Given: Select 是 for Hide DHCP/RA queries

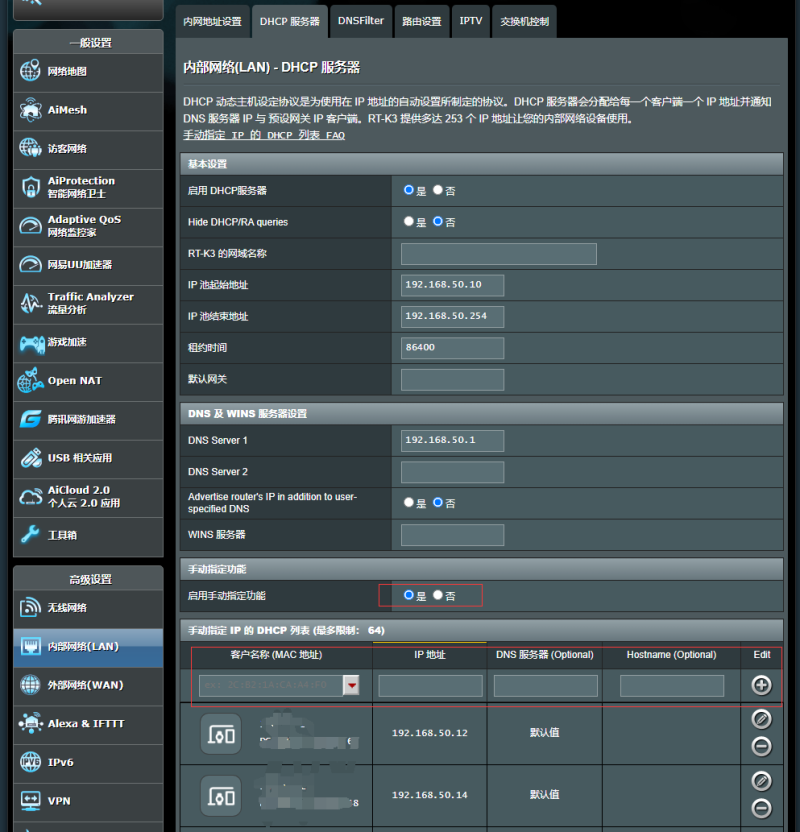Looking at the screenshot, I should [x=408, y=222].
